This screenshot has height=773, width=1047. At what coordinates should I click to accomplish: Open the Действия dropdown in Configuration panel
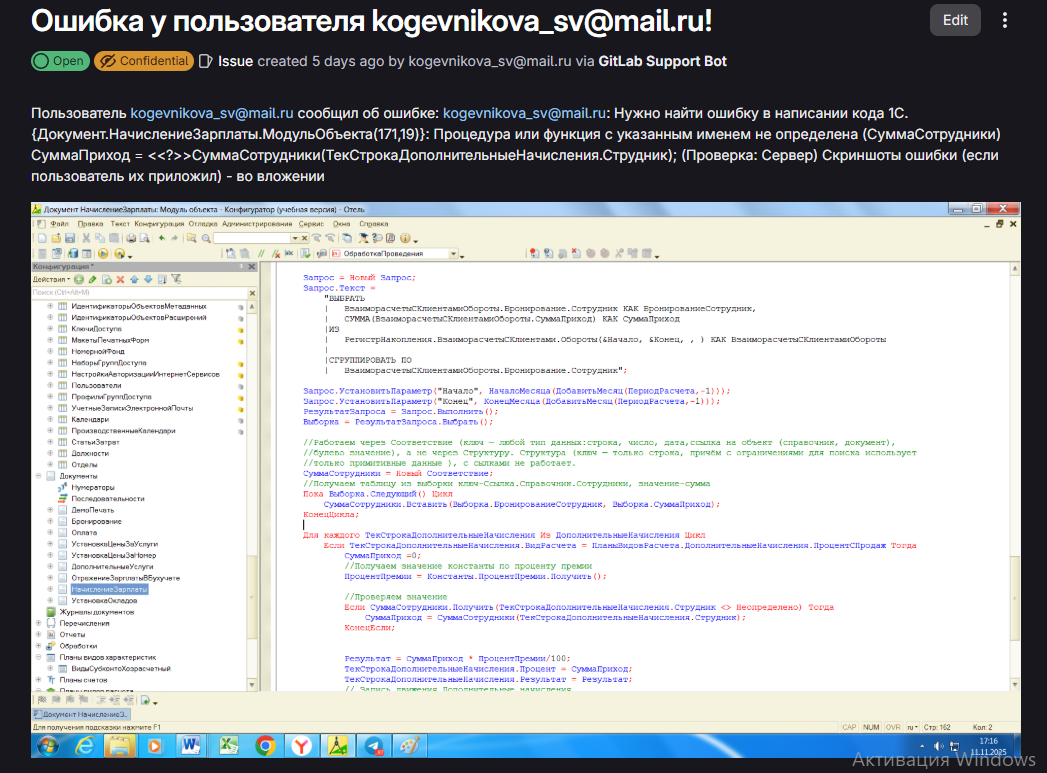coord(51,279)
